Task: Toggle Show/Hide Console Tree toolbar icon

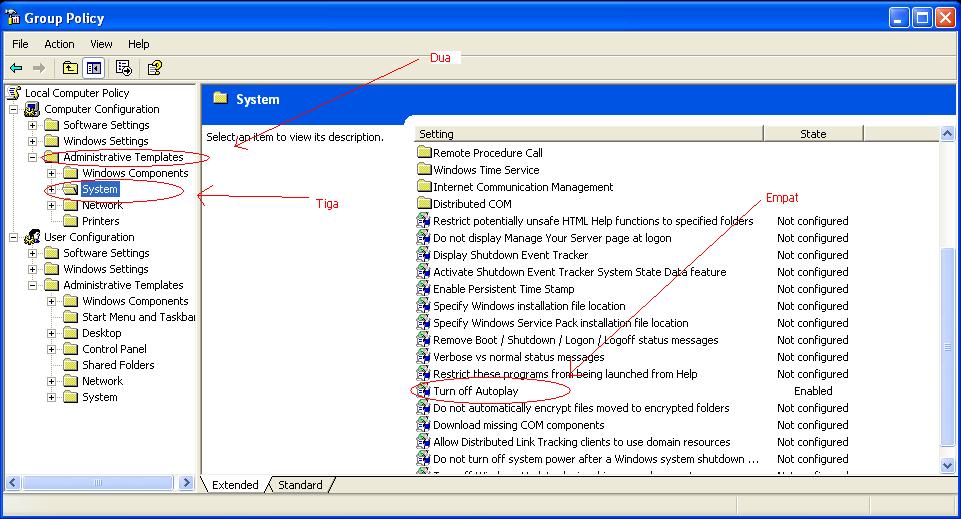Action: (x=94, y=68)
